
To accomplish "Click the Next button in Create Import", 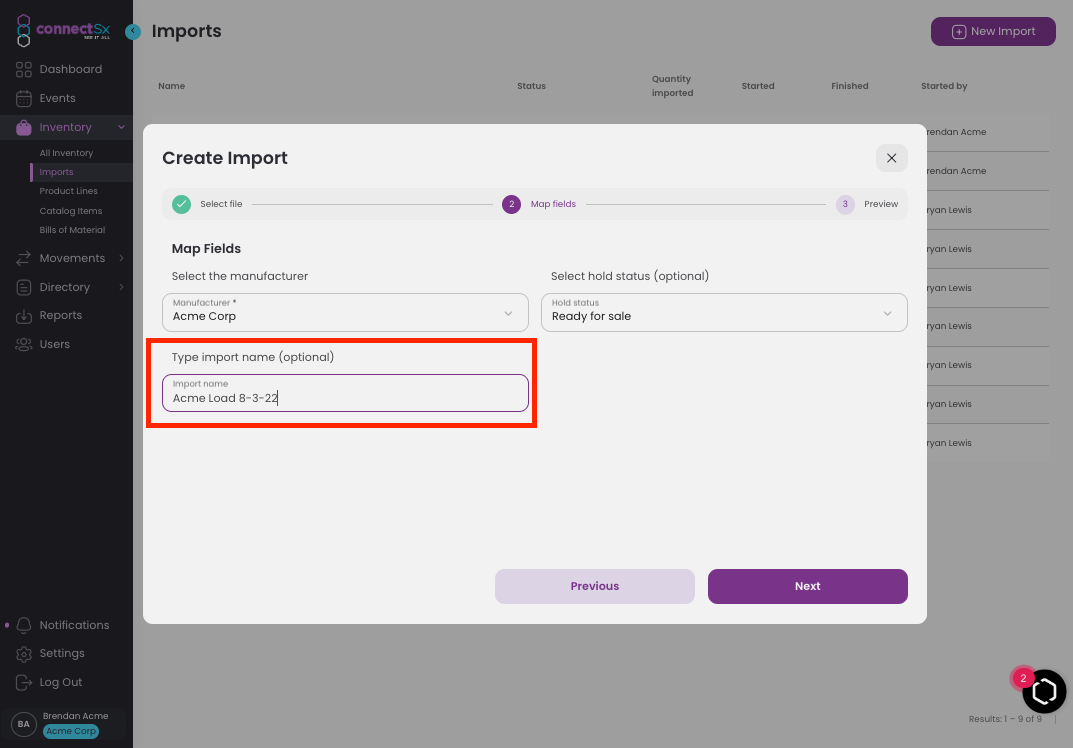I will [x=807, y=586].
